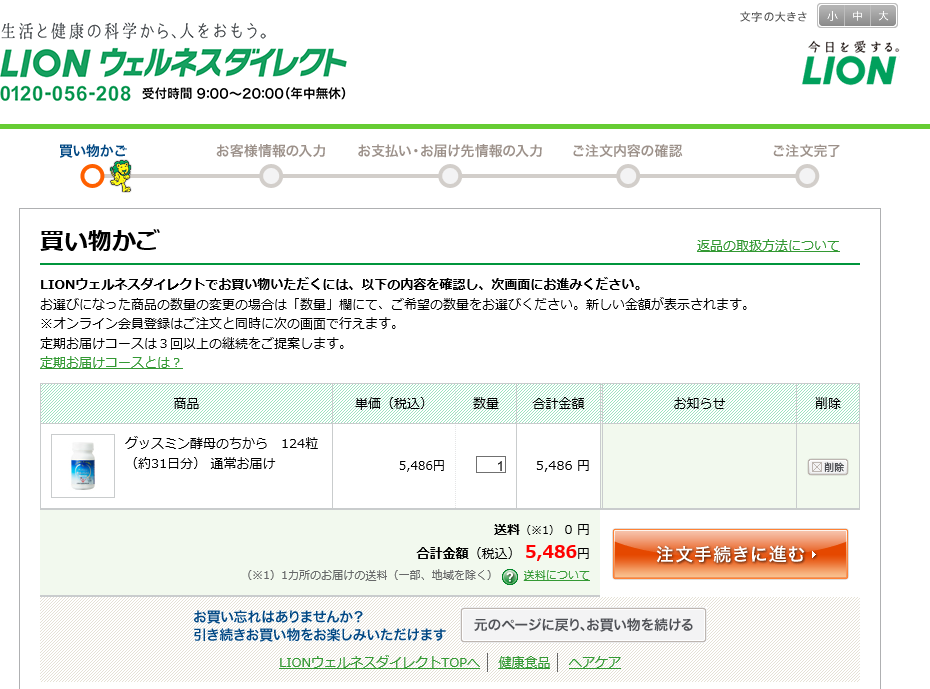This screenshot has height=689, width=930.
Task: Click 元のページに戻り、お買い物を続ける button
Action: point(584,625)
